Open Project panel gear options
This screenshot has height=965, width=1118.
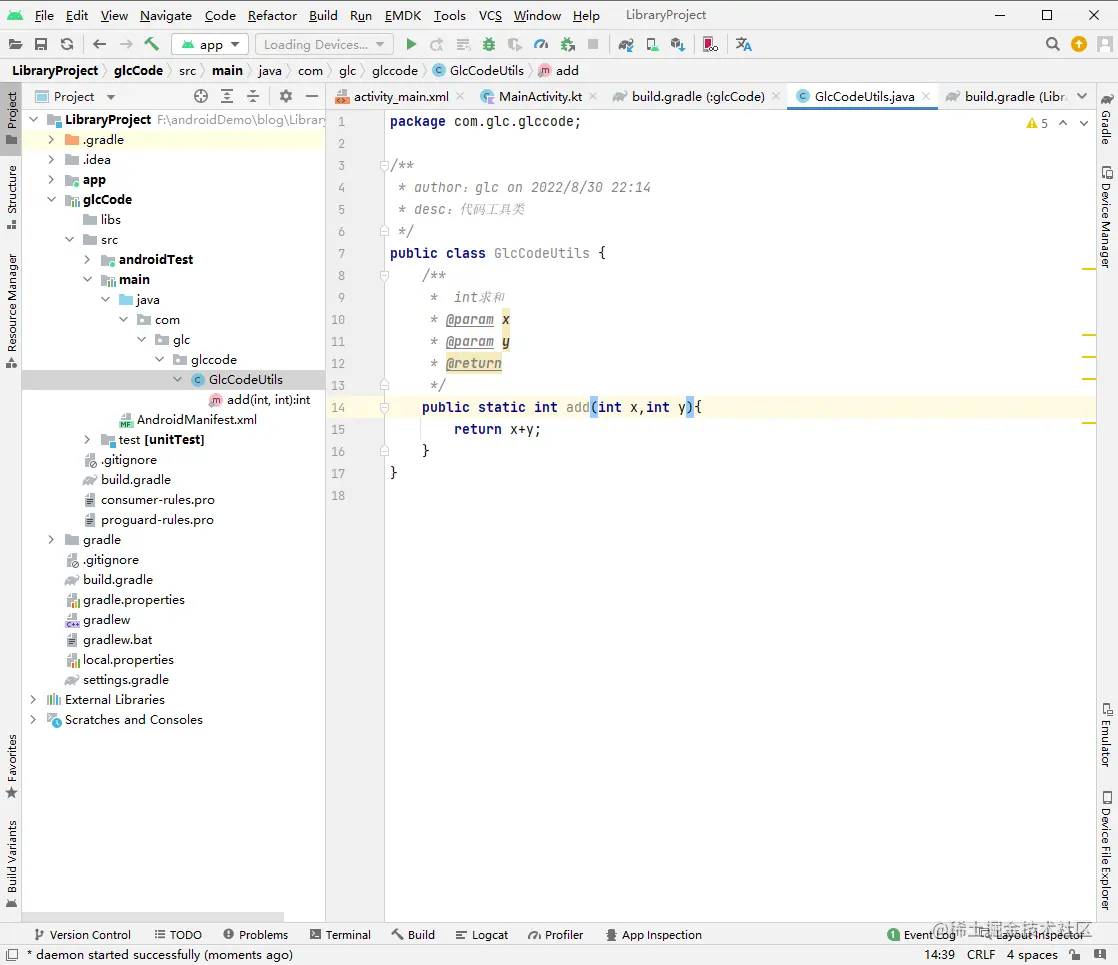click(x=286, y=96)
